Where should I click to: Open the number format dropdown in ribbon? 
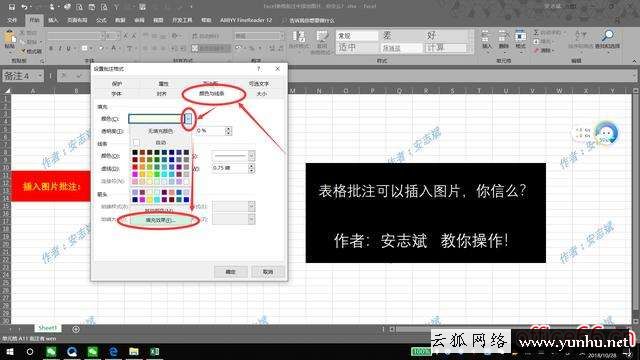[282, 36]
